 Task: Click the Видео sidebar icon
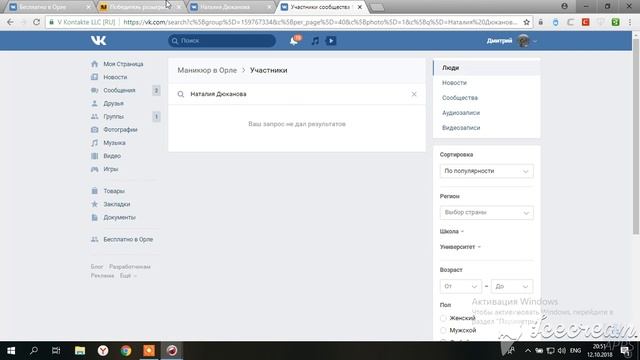pos(95,156)
